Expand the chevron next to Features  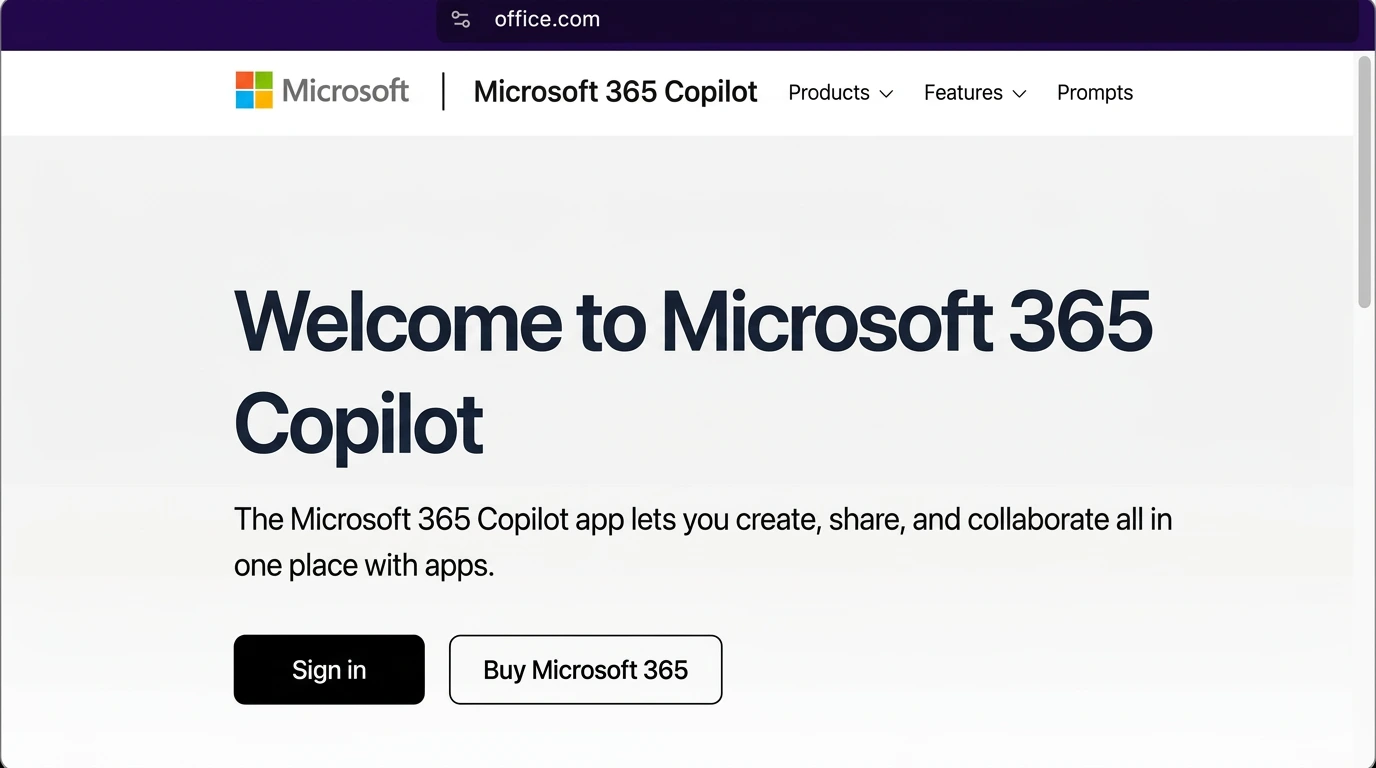[x=1019, y=94]
